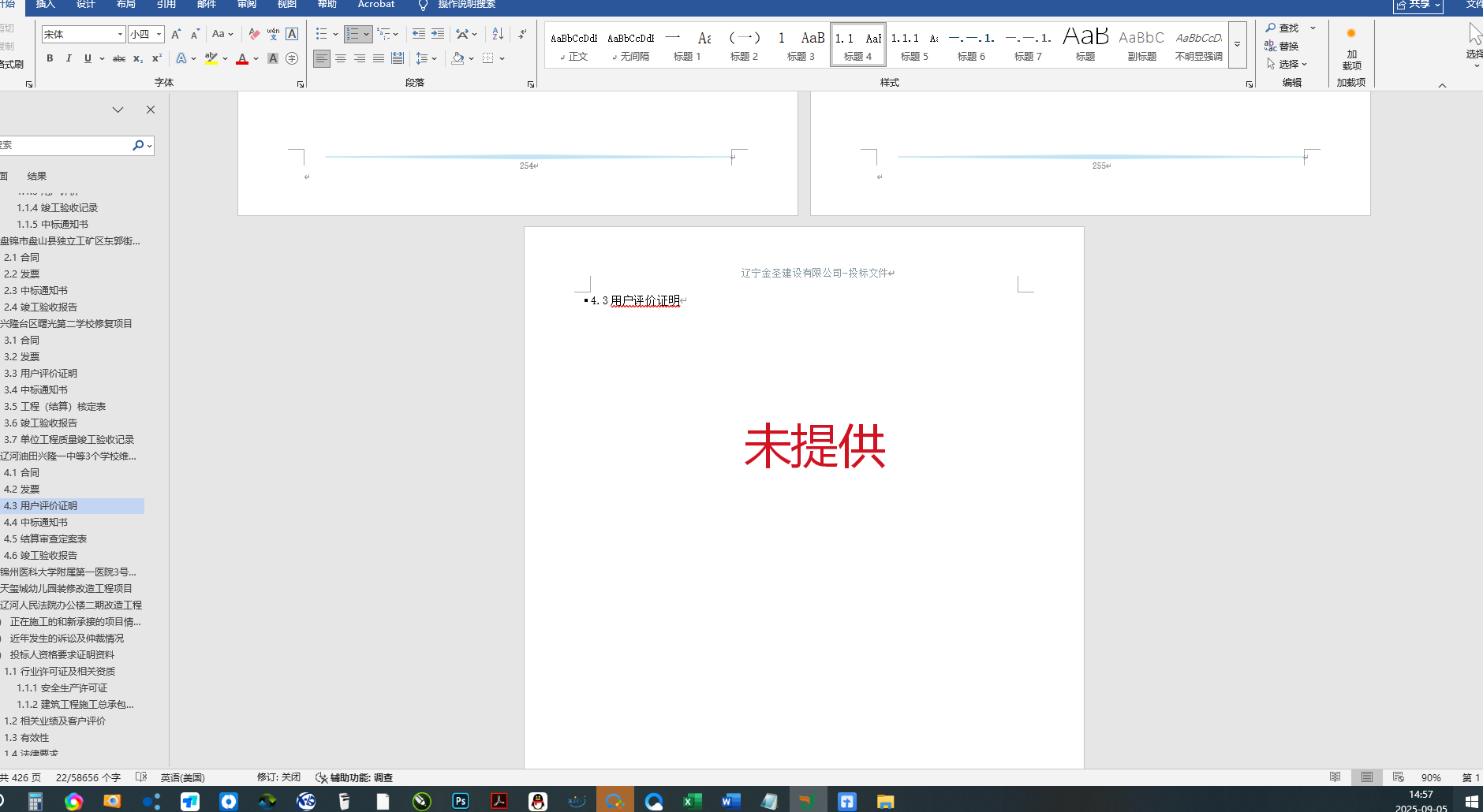Click the Find button
This screenshot has width=1483, height=812.
[x=1283, y=28]
